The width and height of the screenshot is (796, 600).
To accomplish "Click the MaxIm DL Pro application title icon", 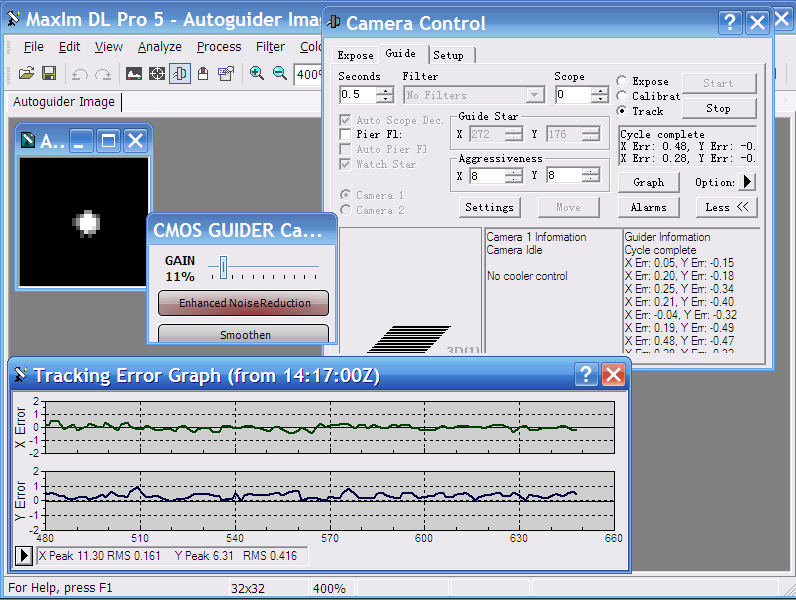I will click(x=14, y=19).
